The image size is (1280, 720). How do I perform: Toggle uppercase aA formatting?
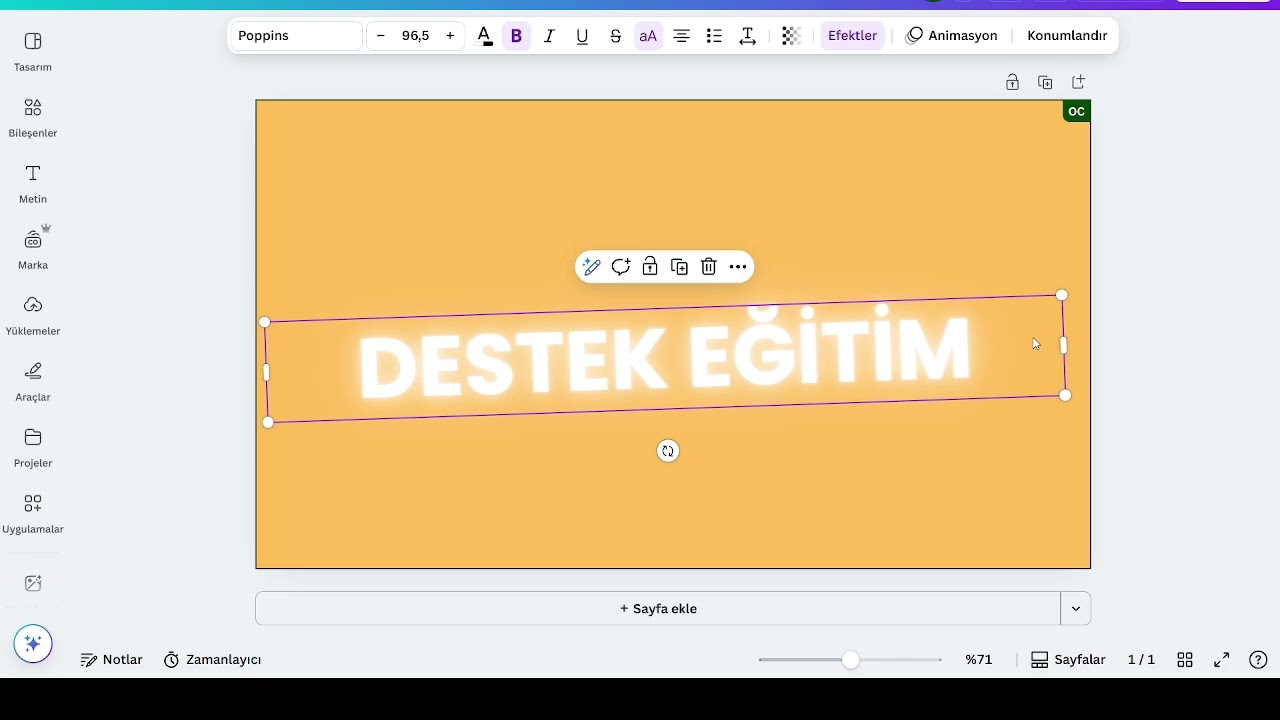point(648,36)
